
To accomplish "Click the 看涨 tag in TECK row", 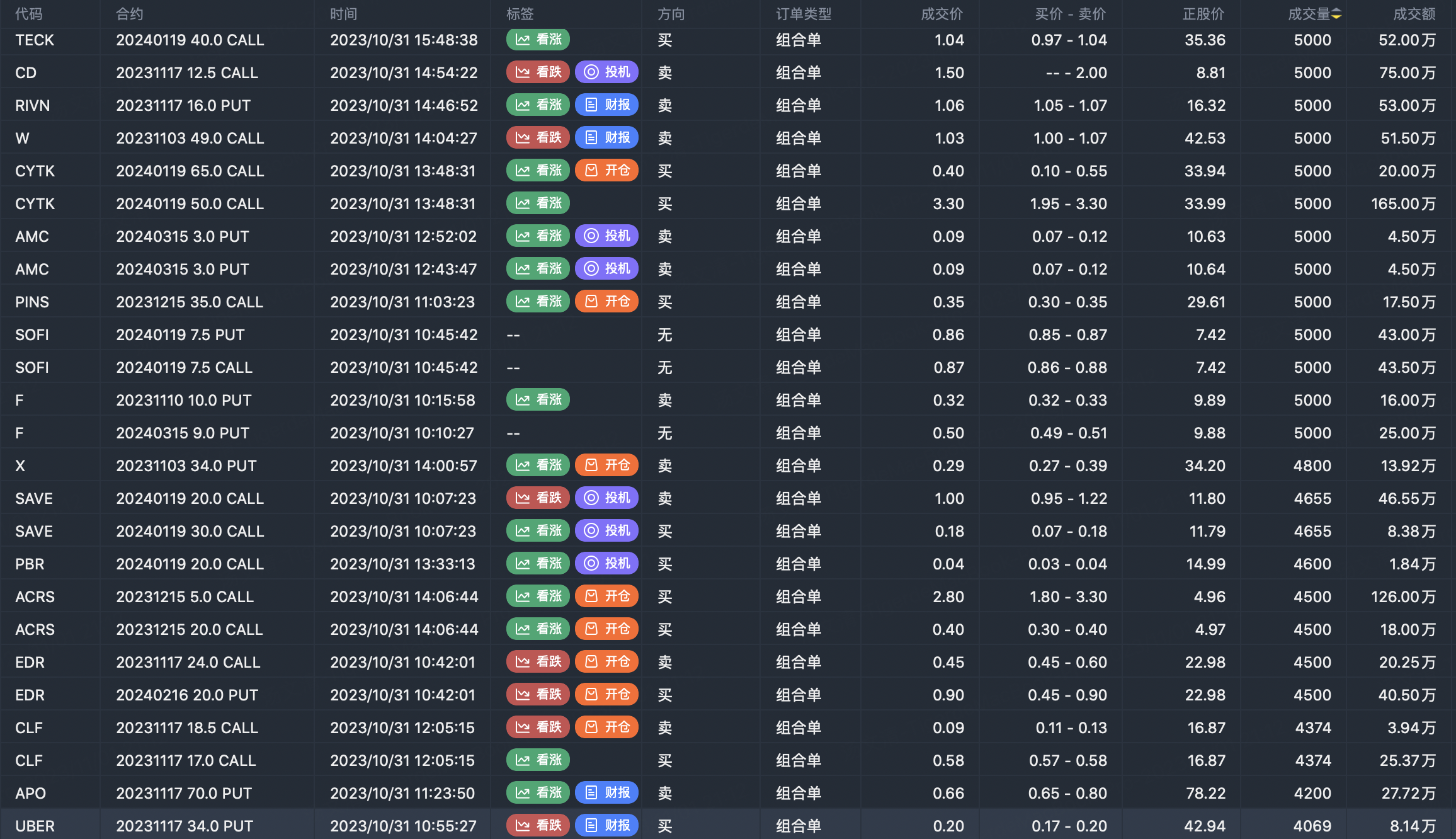I will [538, 40].
